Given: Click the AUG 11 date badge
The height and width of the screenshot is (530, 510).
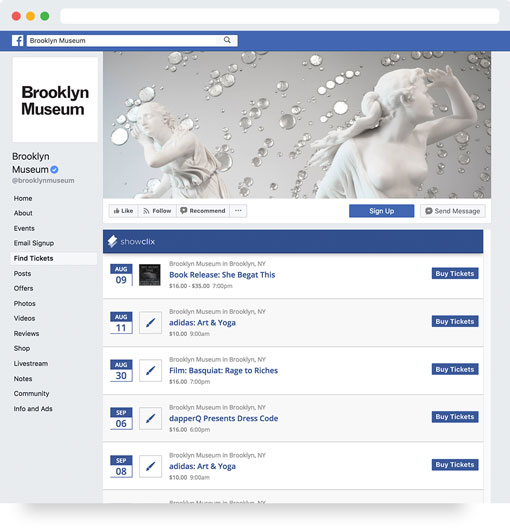Looking at the screenshot, I should coord(121,323).
